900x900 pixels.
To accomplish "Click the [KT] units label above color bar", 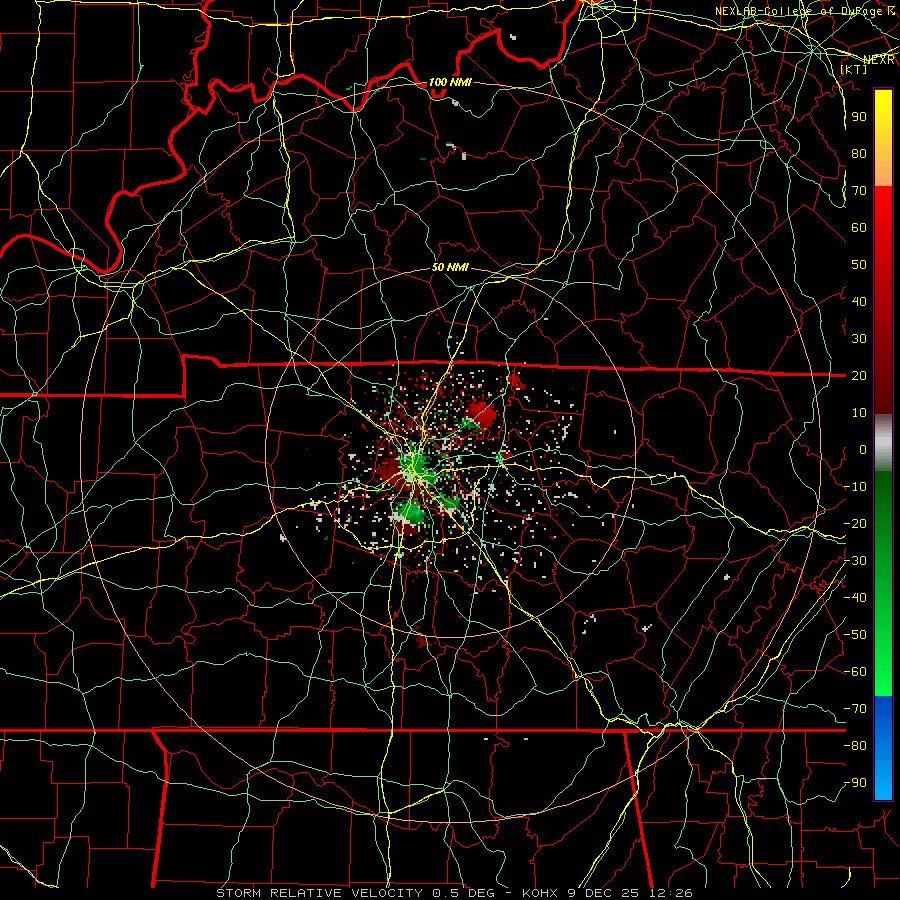I will 853,69.
